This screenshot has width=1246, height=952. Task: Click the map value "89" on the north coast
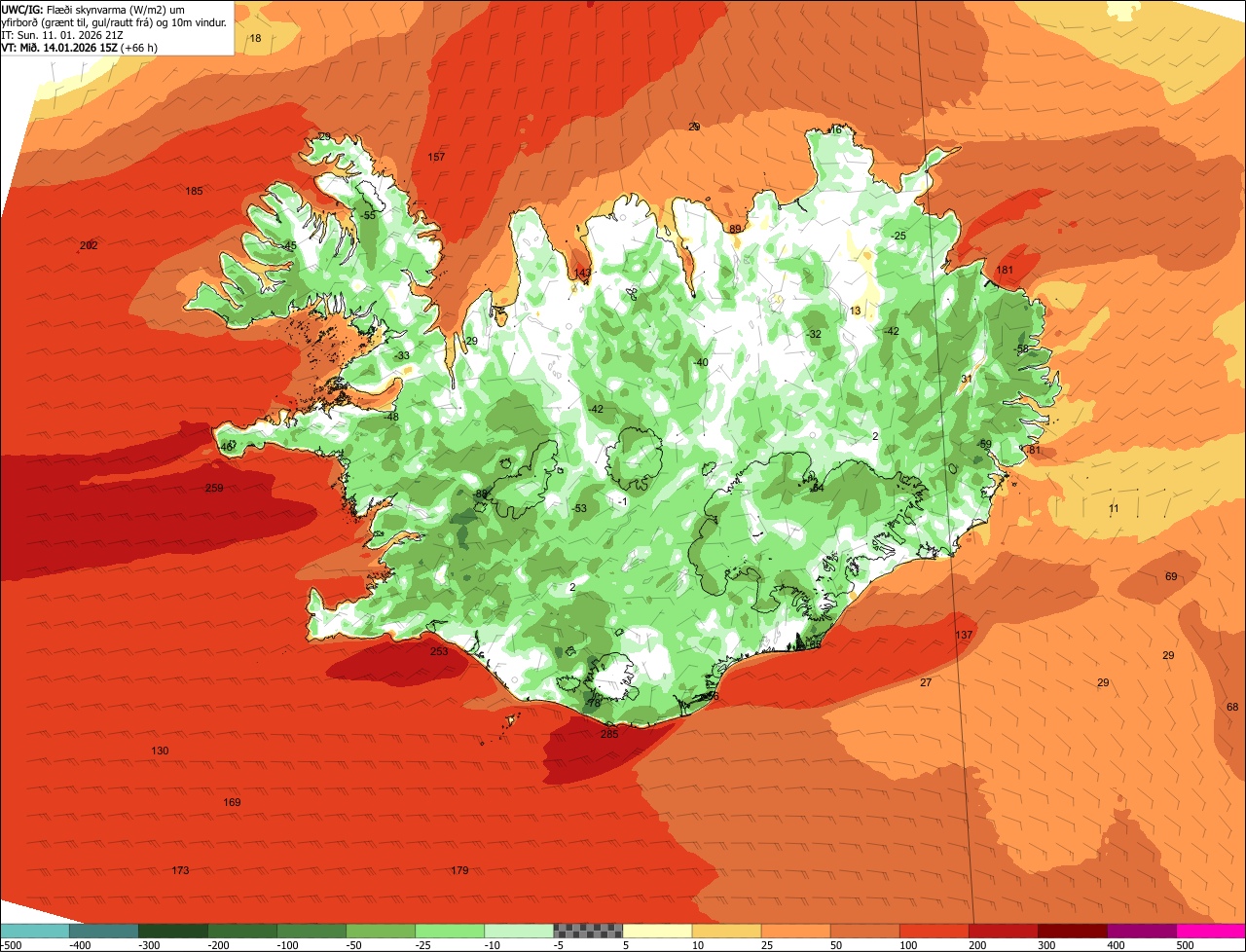pyautogui.click(x=735, y=229)
